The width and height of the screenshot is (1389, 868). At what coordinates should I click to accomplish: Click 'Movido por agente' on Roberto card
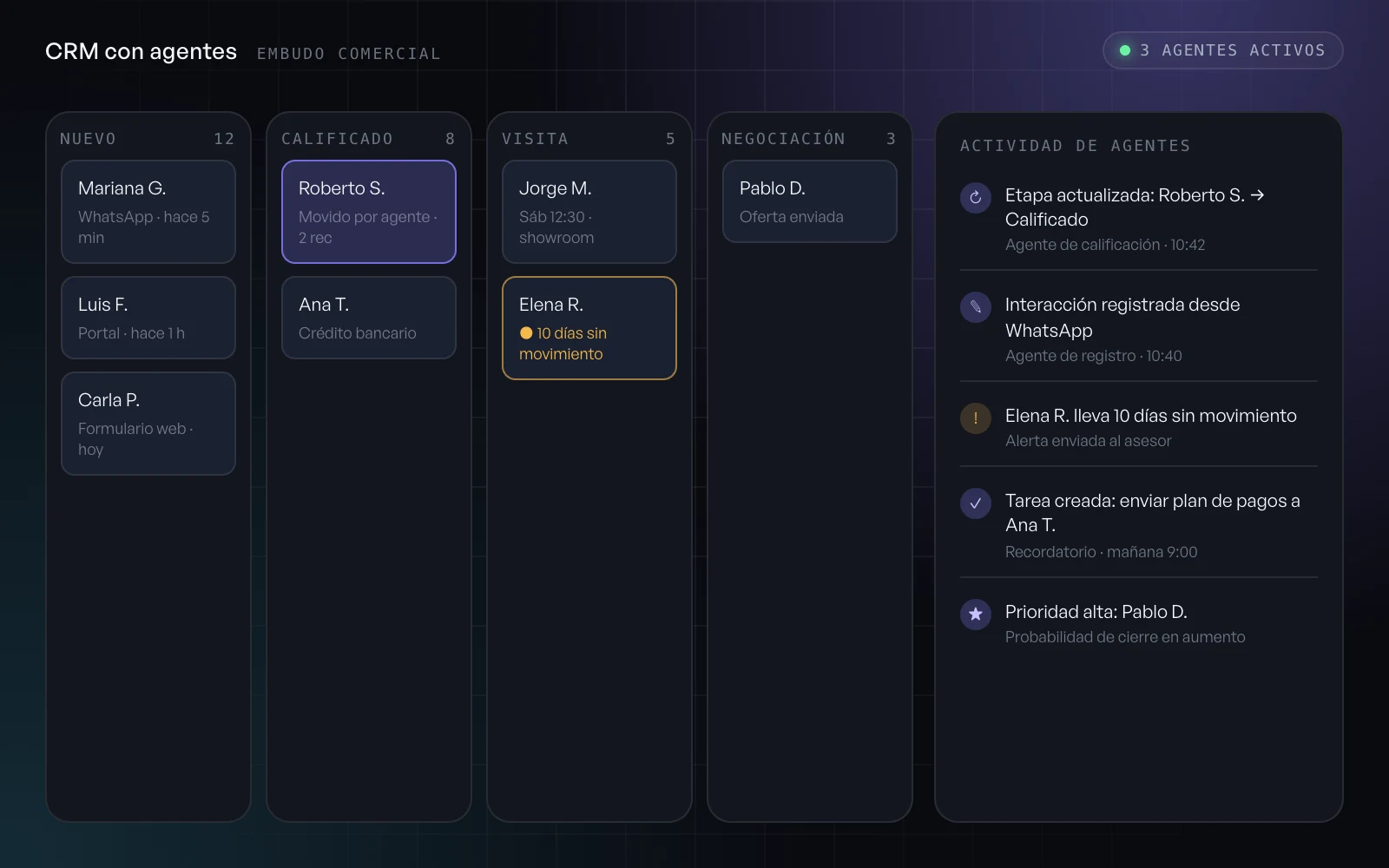tap(365, 217)
